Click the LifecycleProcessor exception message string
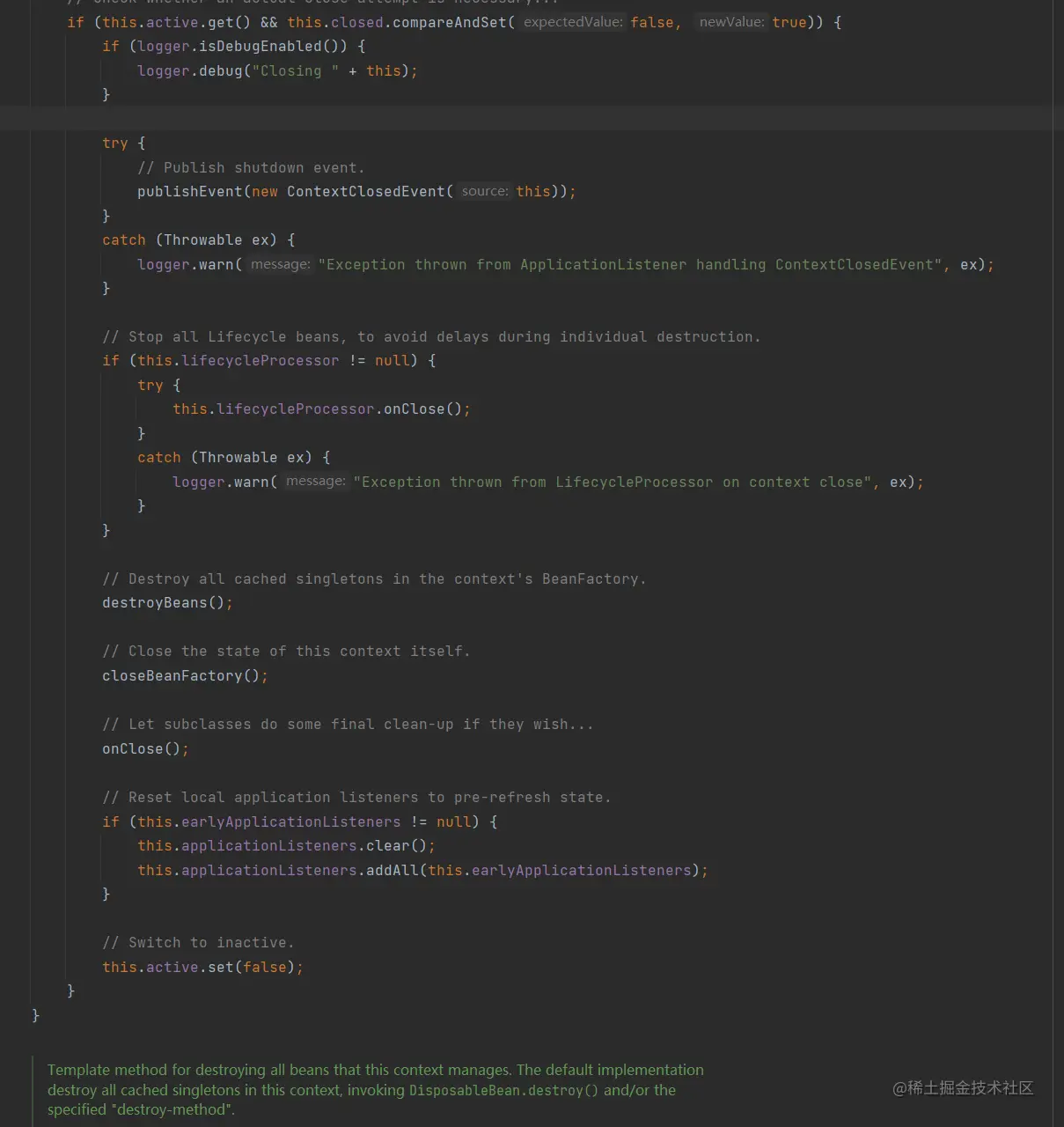Viewport: 1064px width, 1127px height. coord(613,482)
